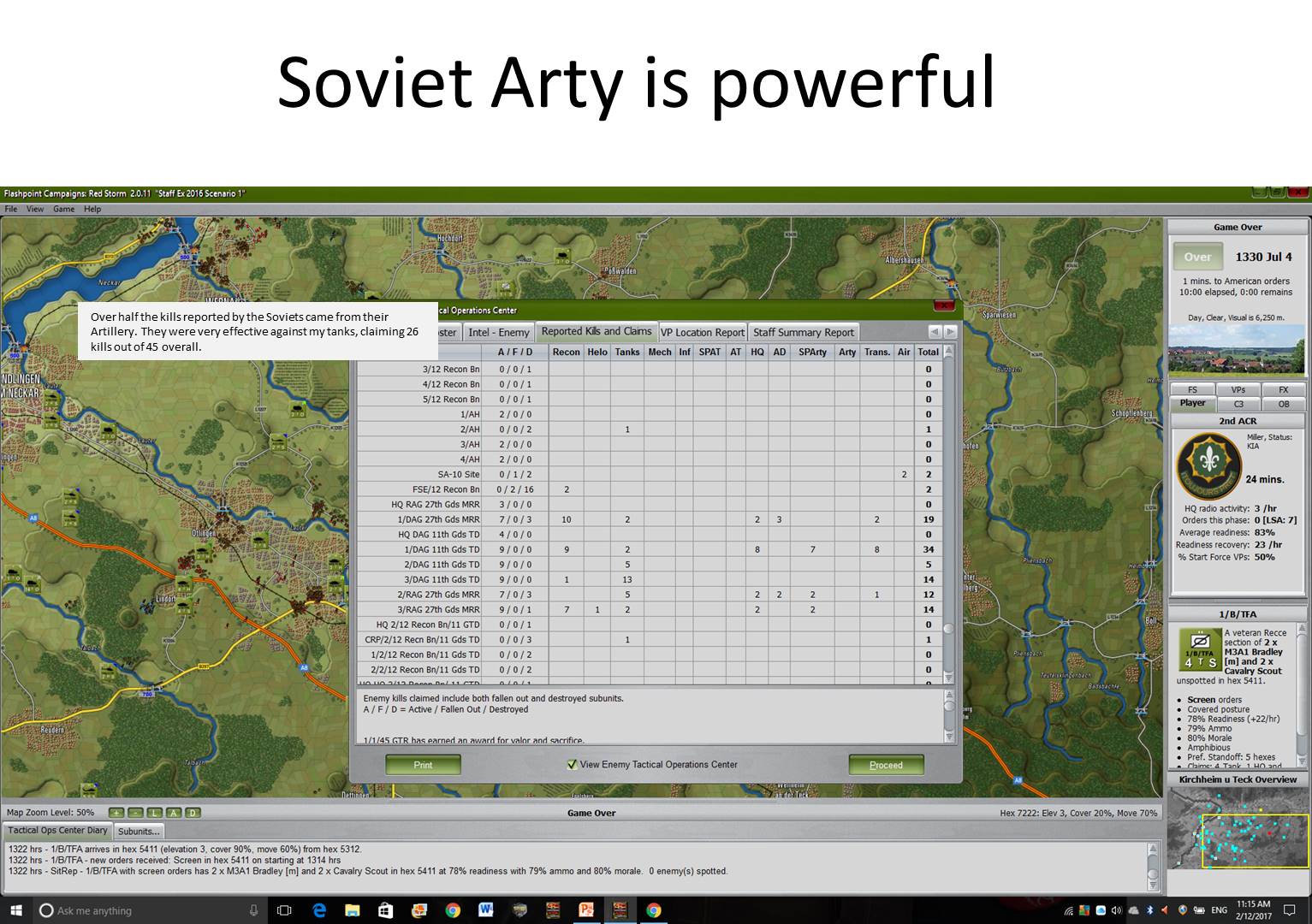This screenshot has height=924, width=1312.
Task: Open the File menu
Action: [11, 209]
